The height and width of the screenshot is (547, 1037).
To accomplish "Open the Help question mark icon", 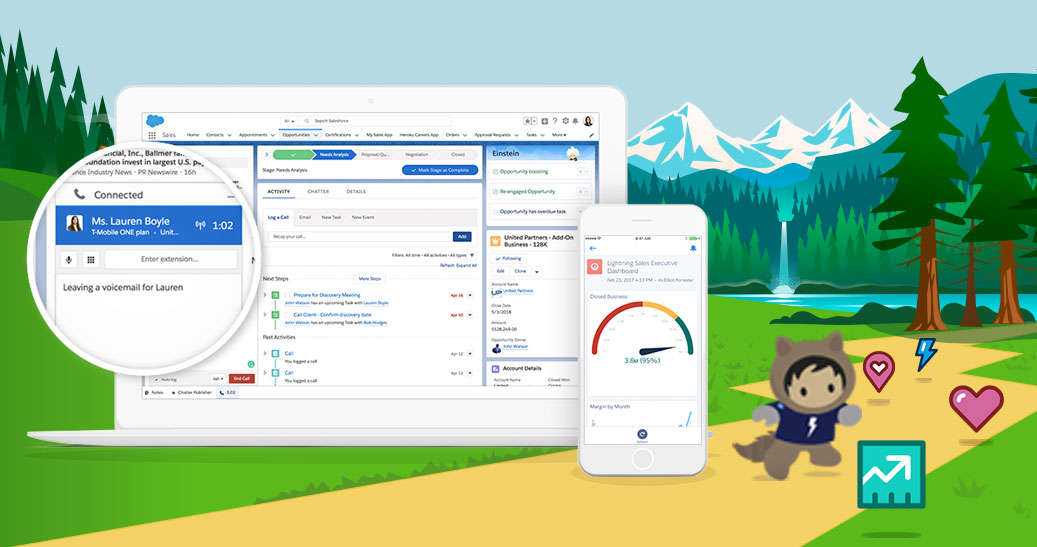I will point(554,121).
